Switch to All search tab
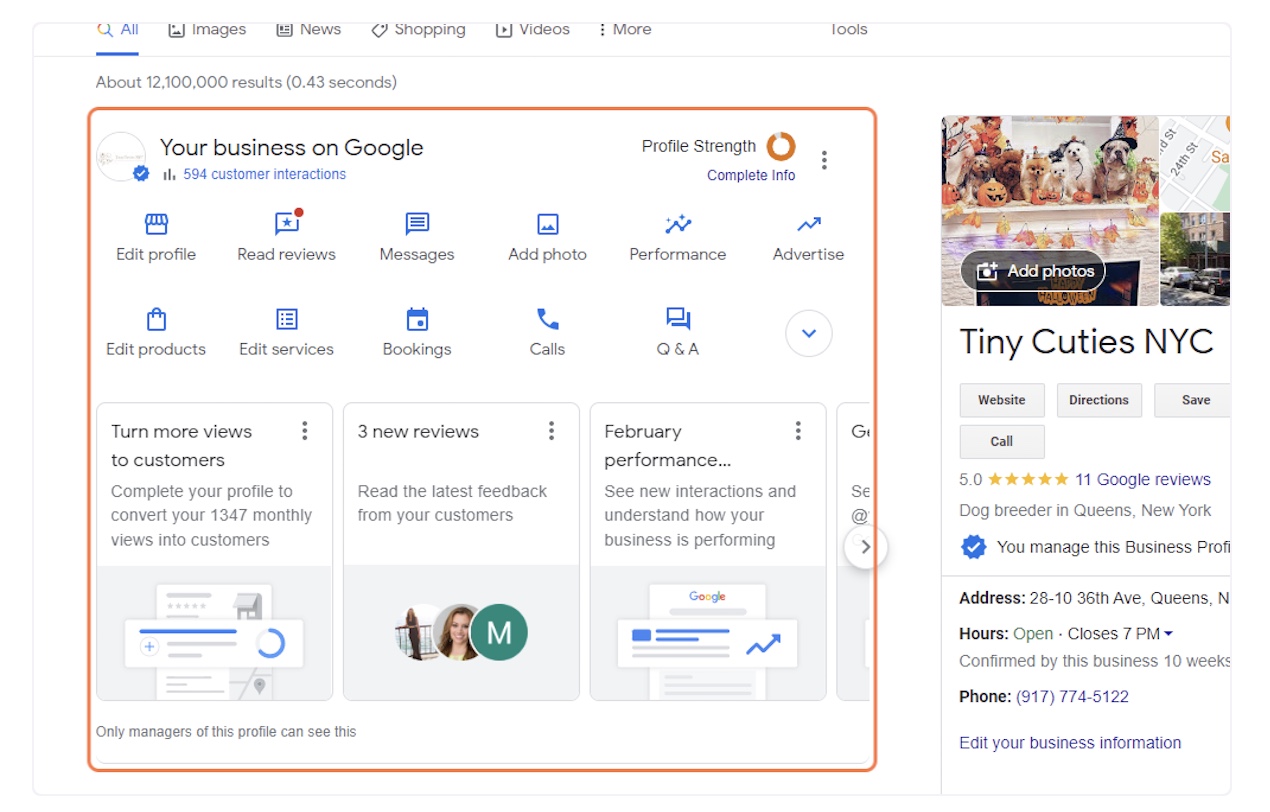The width and height of the screenshot is (1270, 812). (118, 30)
